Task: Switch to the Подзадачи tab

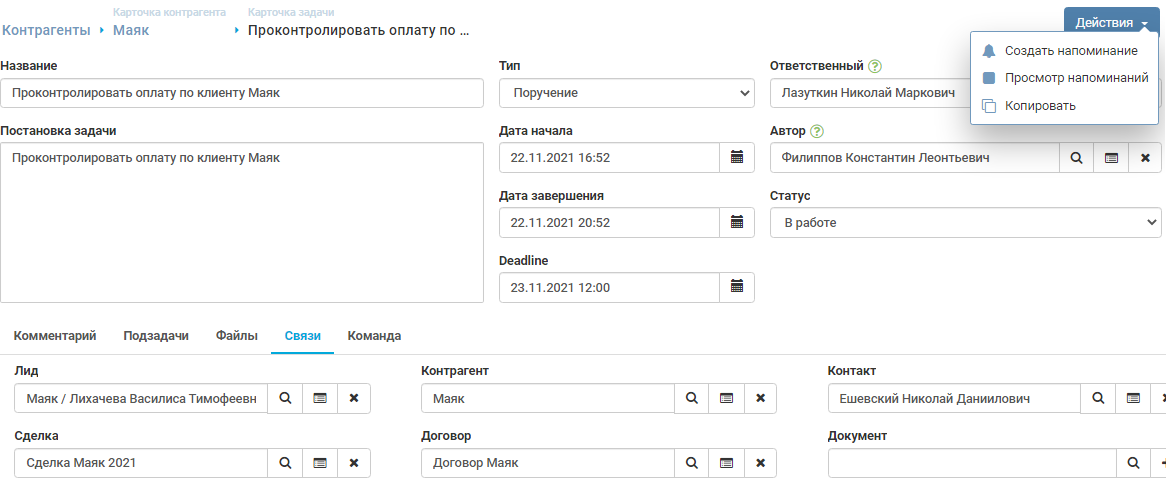Action: point(156,336)
